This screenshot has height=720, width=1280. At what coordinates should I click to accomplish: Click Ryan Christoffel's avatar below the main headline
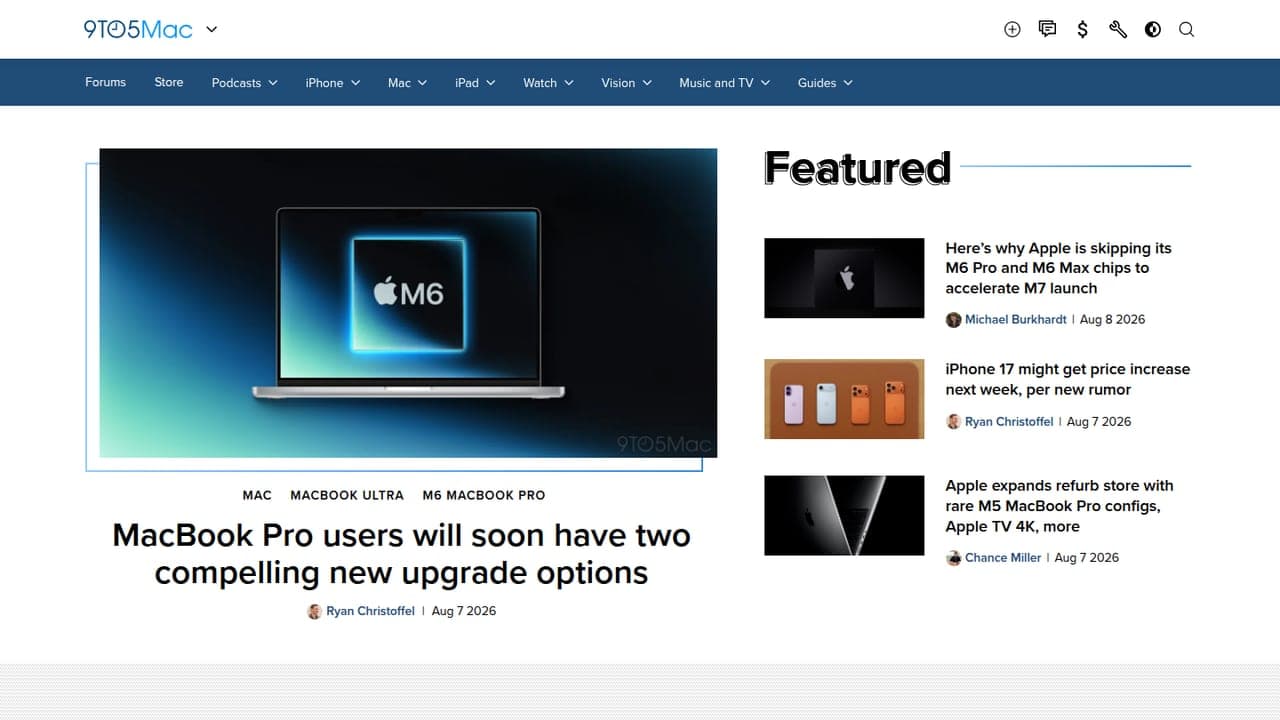tap(314, 611)
